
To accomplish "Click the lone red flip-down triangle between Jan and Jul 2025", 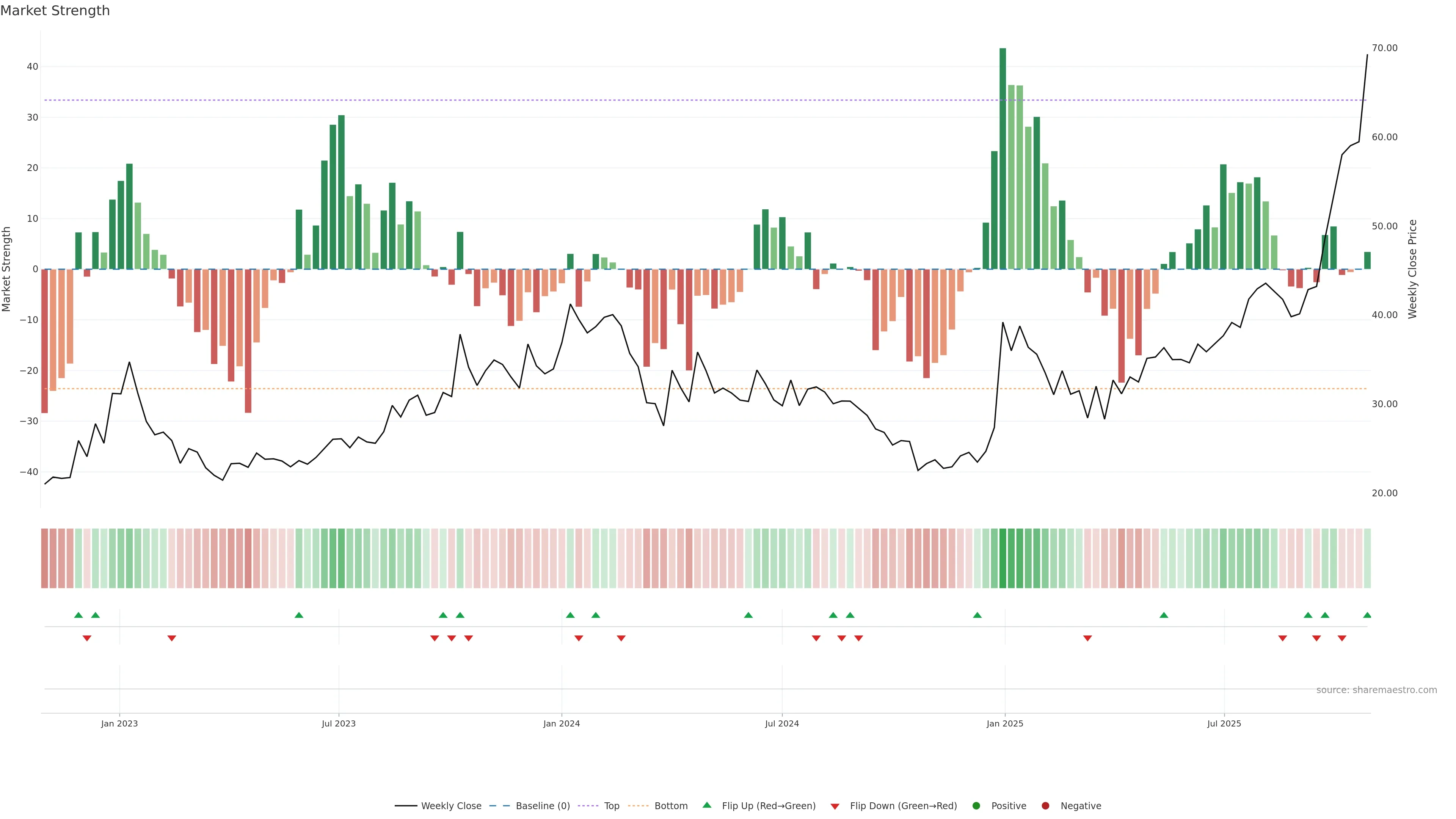I will (1087, 638).
